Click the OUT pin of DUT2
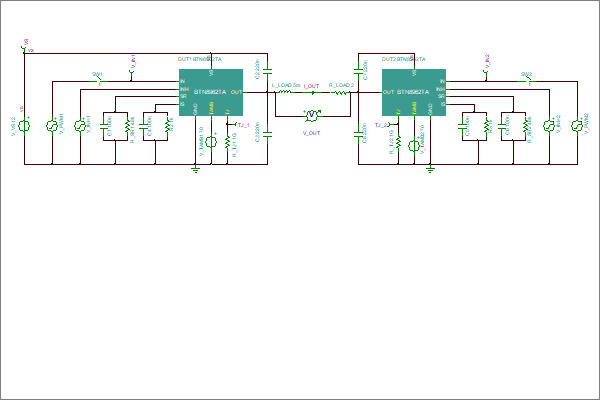 [388, 92]
